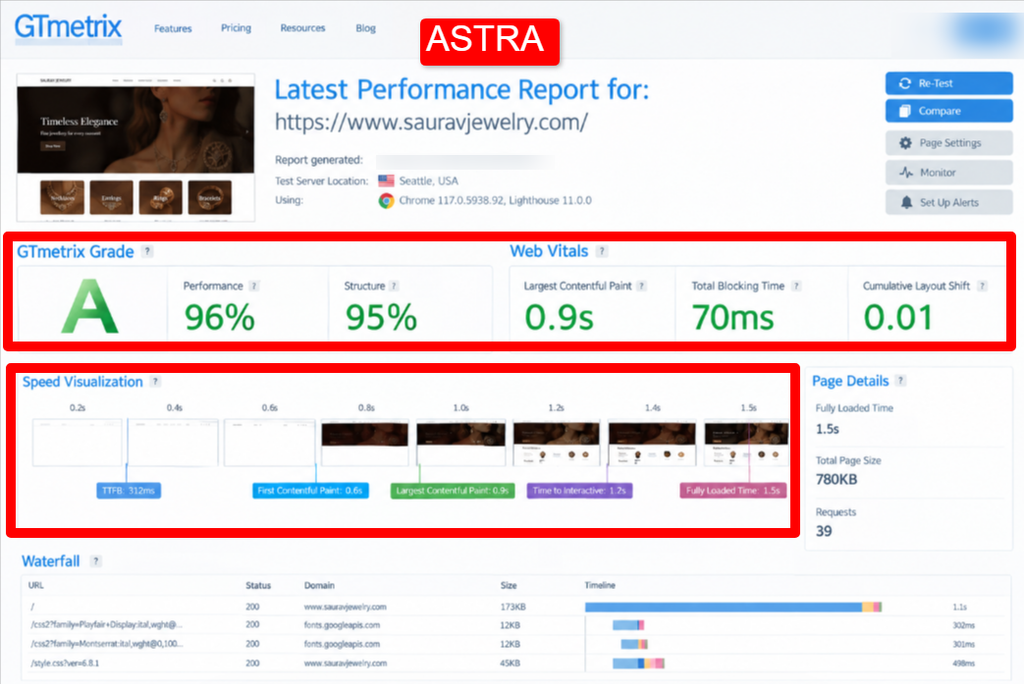Image resolution: width=1024 pixels, height=684 pixels.
Task: Click help icon beside Waterfall
Action: pos(95,561)
